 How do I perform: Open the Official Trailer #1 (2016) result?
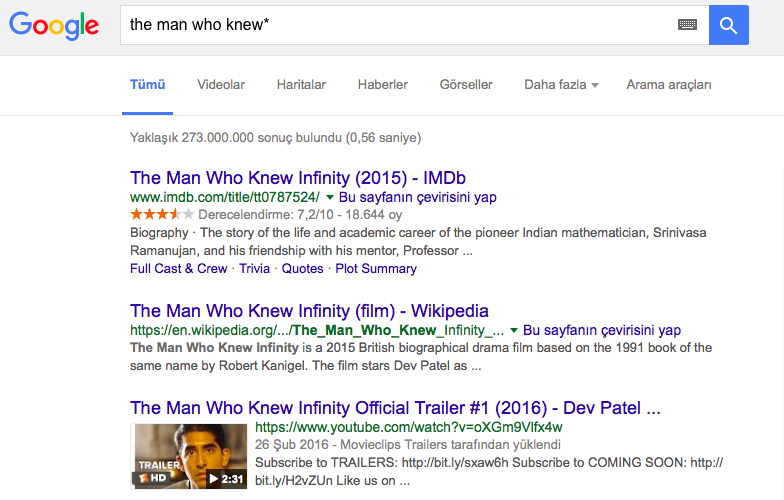395,408
